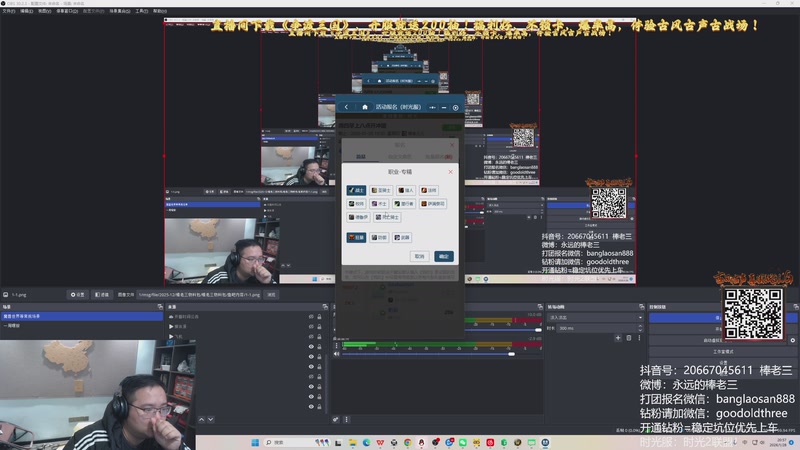Open virtual camera settings gear
This screenshot has width=800, height=450.
[793, 340]
